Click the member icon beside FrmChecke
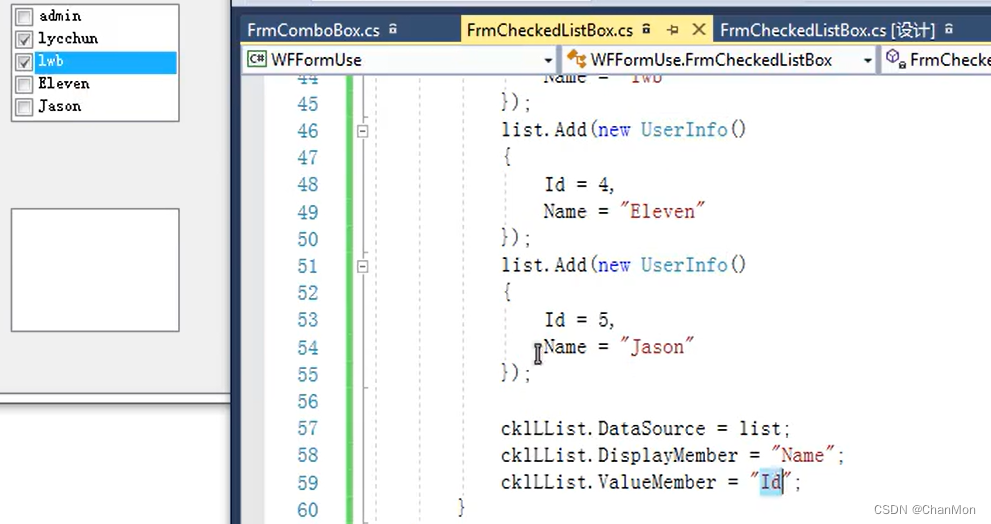This screenshot has height=524, width=991. tap(896, 59)
